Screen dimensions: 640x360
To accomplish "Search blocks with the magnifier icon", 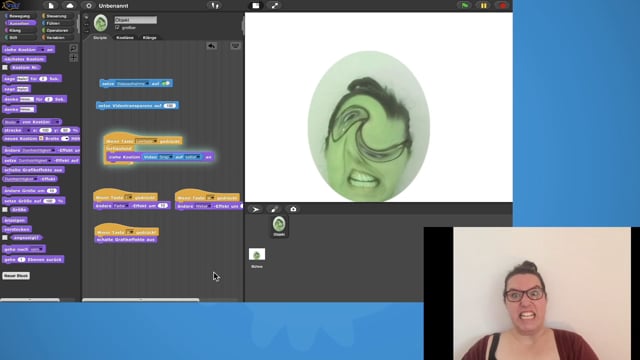I will (73, 48).
